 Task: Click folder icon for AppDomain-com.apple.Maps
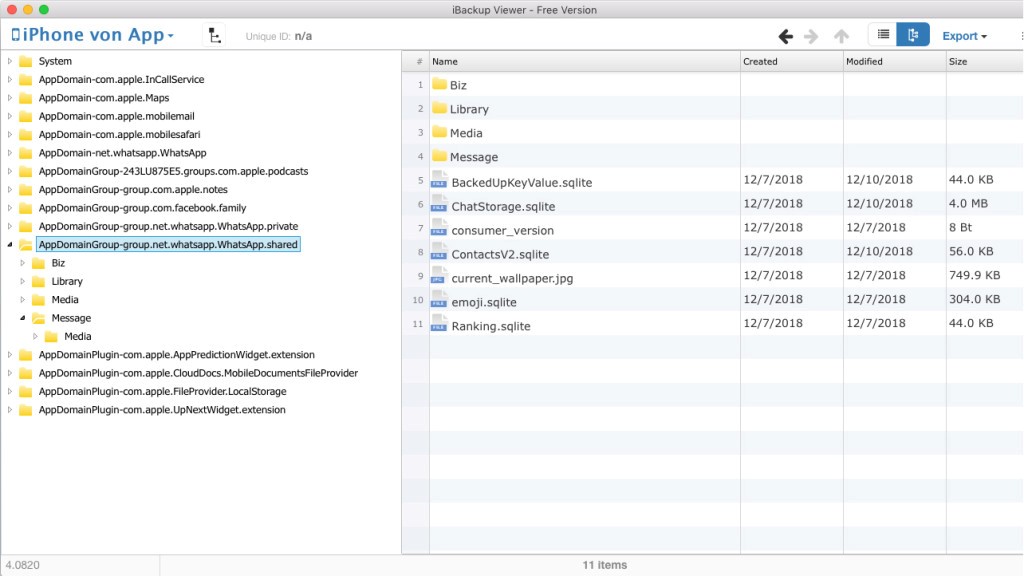(26, 98)
